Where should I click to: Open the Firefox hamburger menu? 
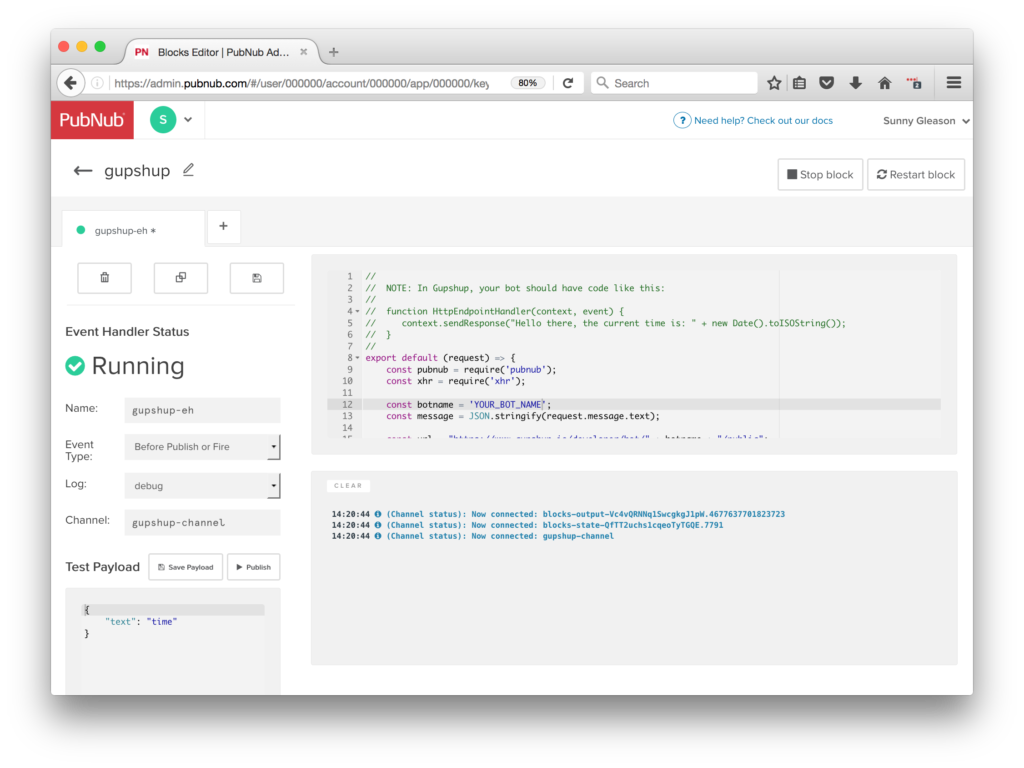pos(954,83)
